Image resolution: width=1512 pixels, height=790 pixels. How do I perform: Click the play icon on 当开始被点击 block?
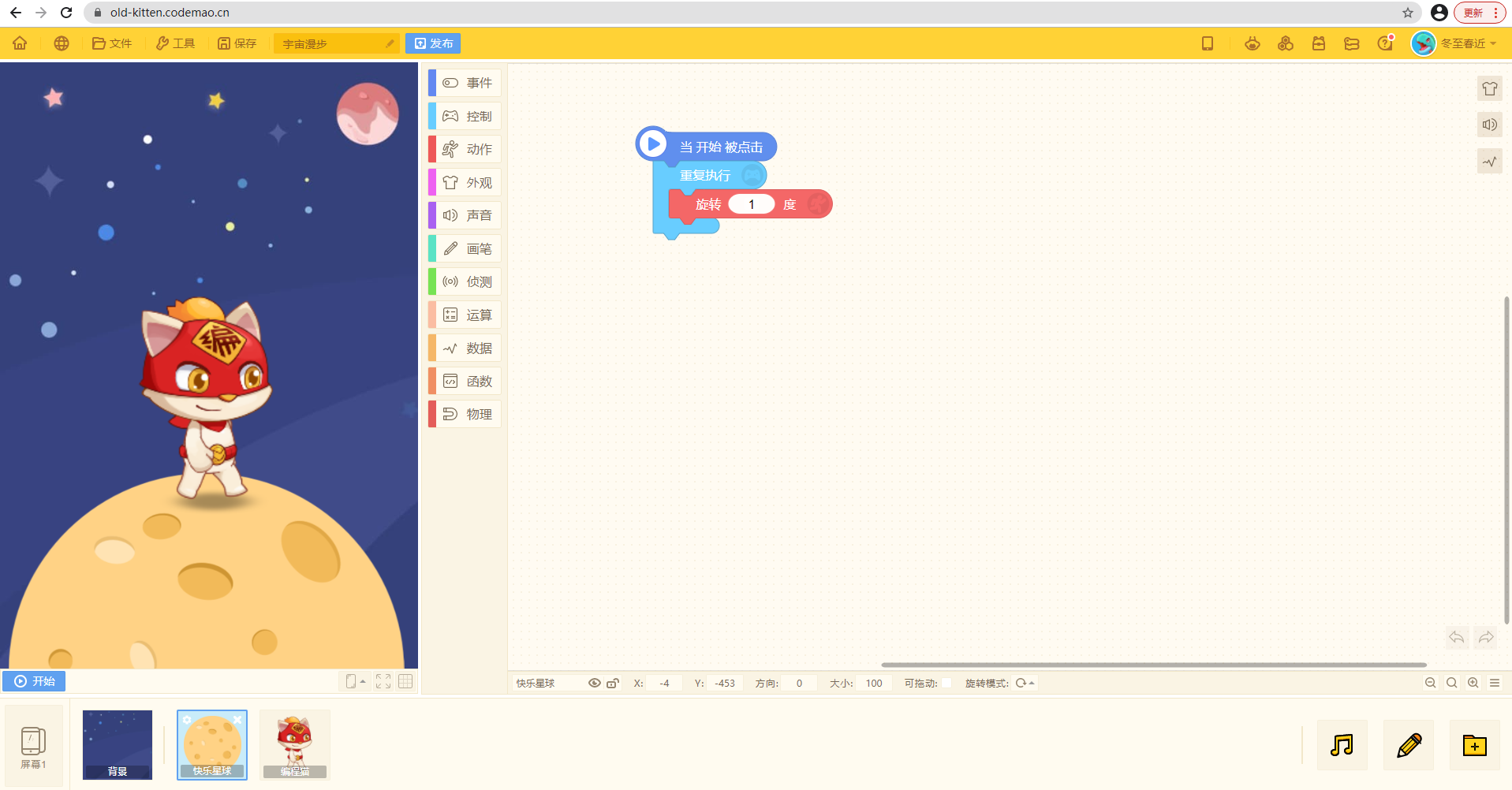click(653, 143)
